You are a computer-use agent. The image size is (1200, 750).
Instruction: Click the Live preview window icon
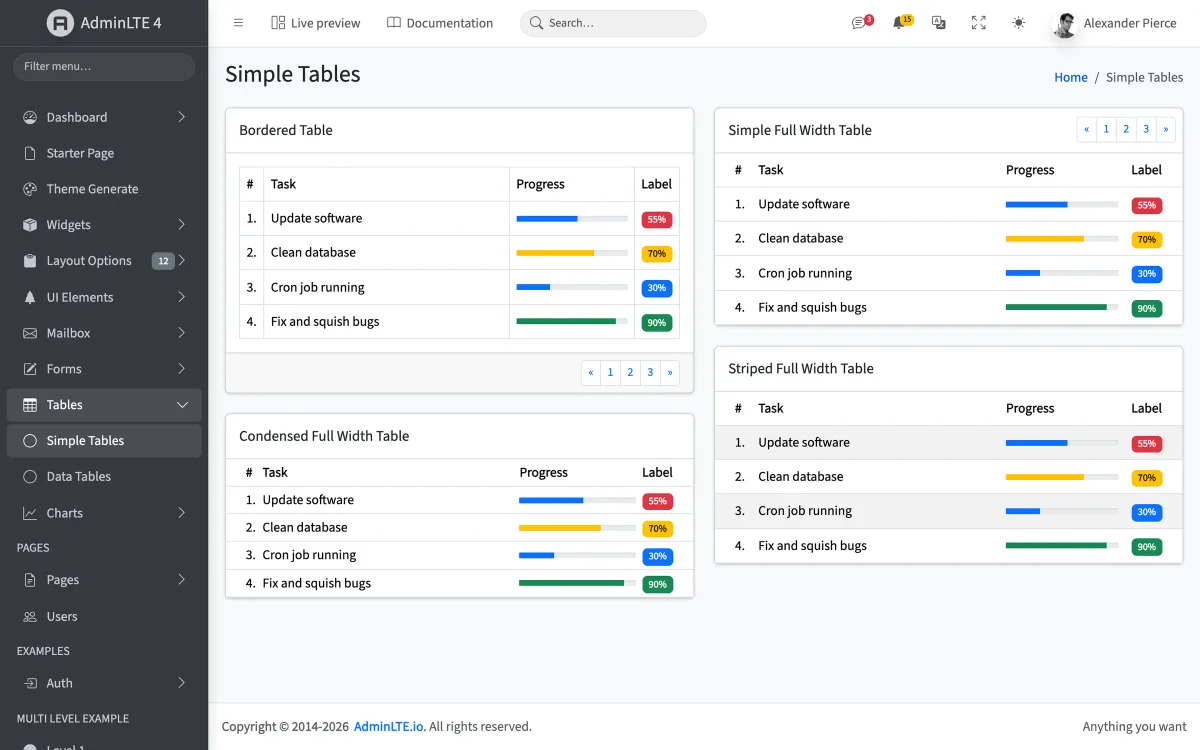click(x=278, y=23)
